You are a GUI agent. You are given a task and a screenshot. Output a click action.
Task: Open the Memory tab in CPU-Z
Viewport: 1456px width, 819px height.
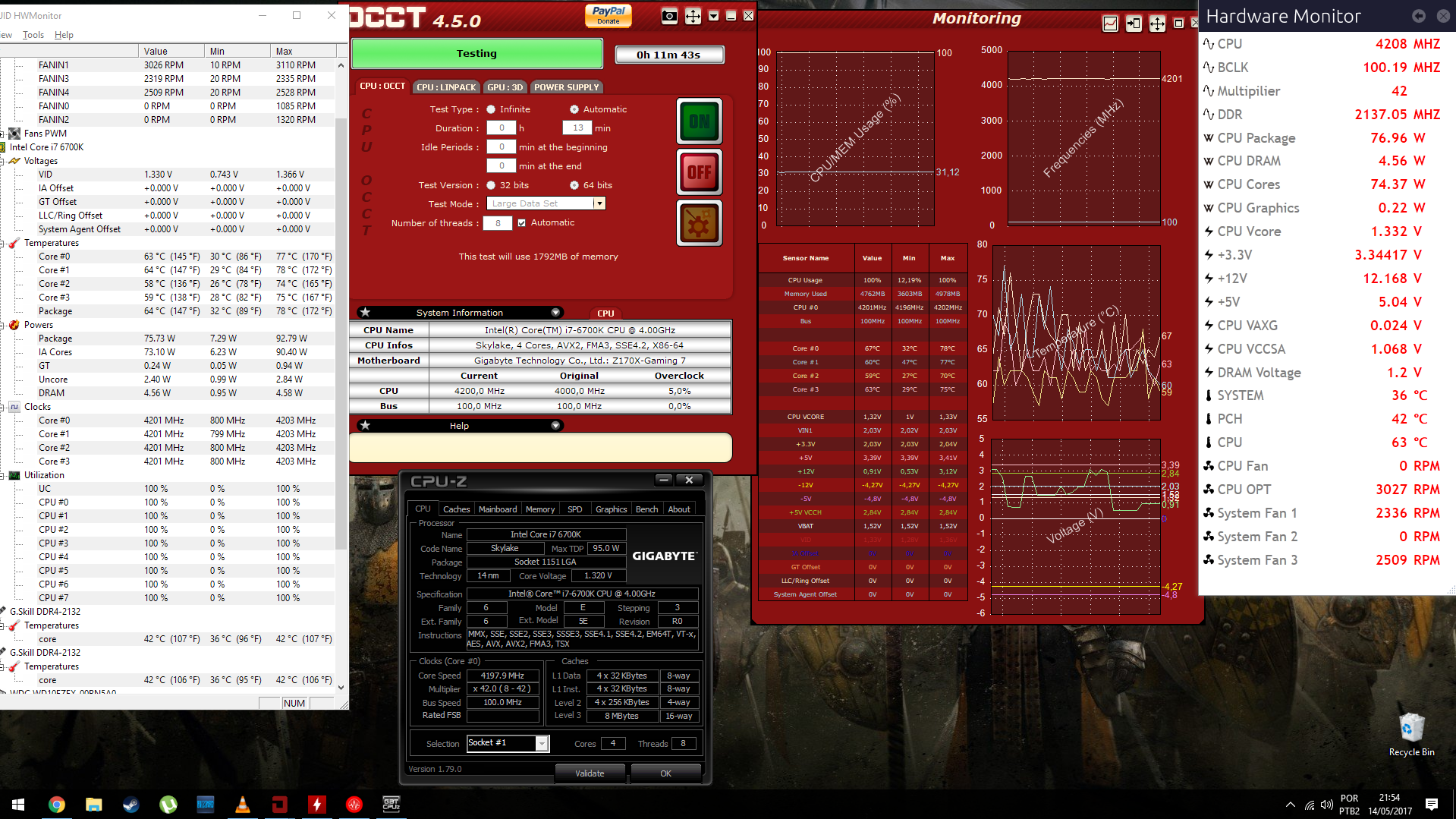[x=540, y=509]
